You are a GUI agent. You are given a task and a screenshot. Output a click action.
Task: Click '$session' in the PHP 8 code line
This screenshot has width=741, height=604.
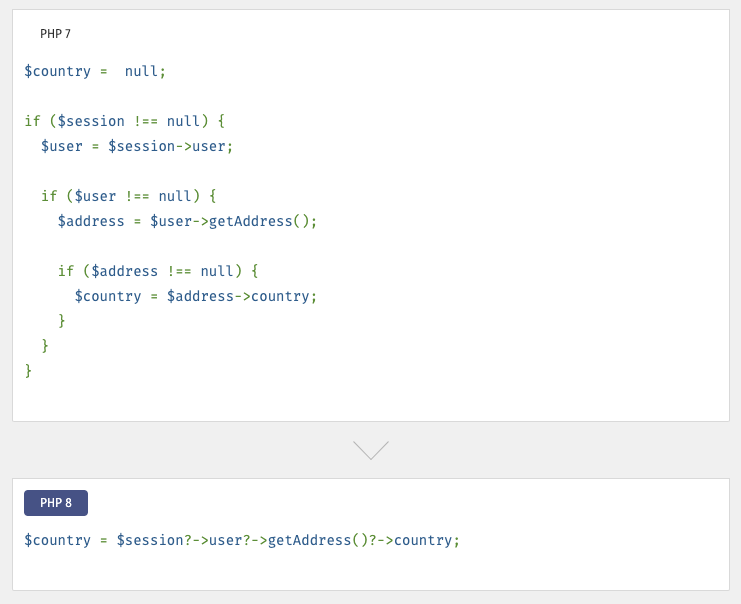point(150,541)
